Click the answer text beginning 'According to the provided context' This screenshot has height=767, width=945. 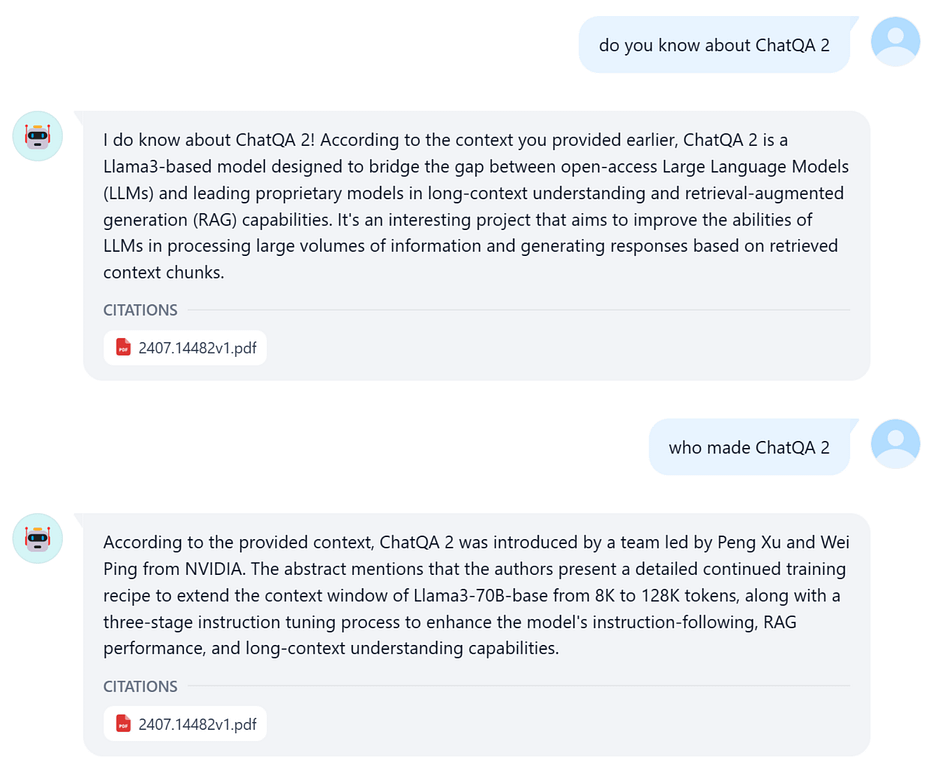point(476,595)
